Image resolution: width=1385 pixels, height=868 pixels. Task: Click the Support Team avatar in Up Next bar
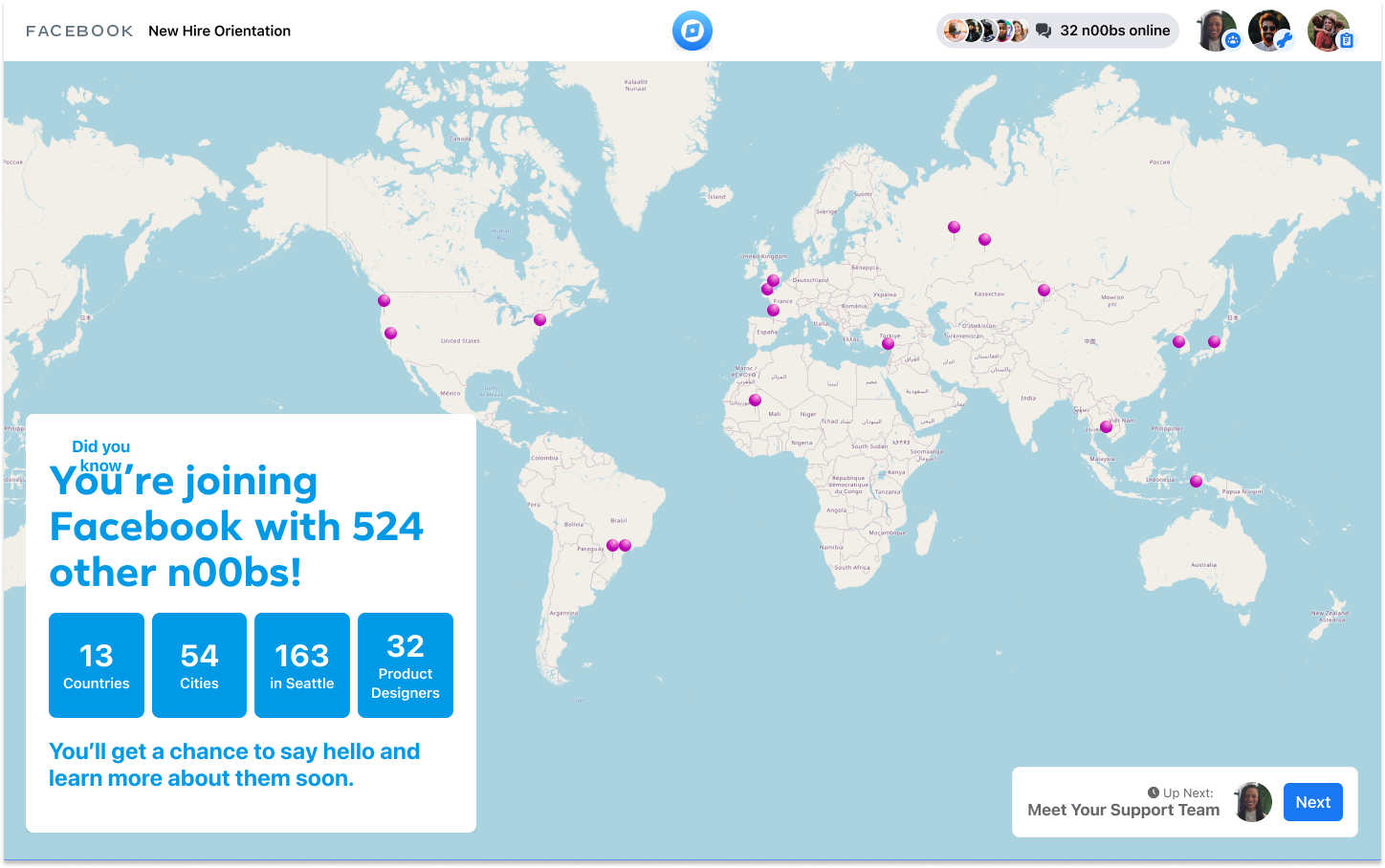tap(1253, 802)
